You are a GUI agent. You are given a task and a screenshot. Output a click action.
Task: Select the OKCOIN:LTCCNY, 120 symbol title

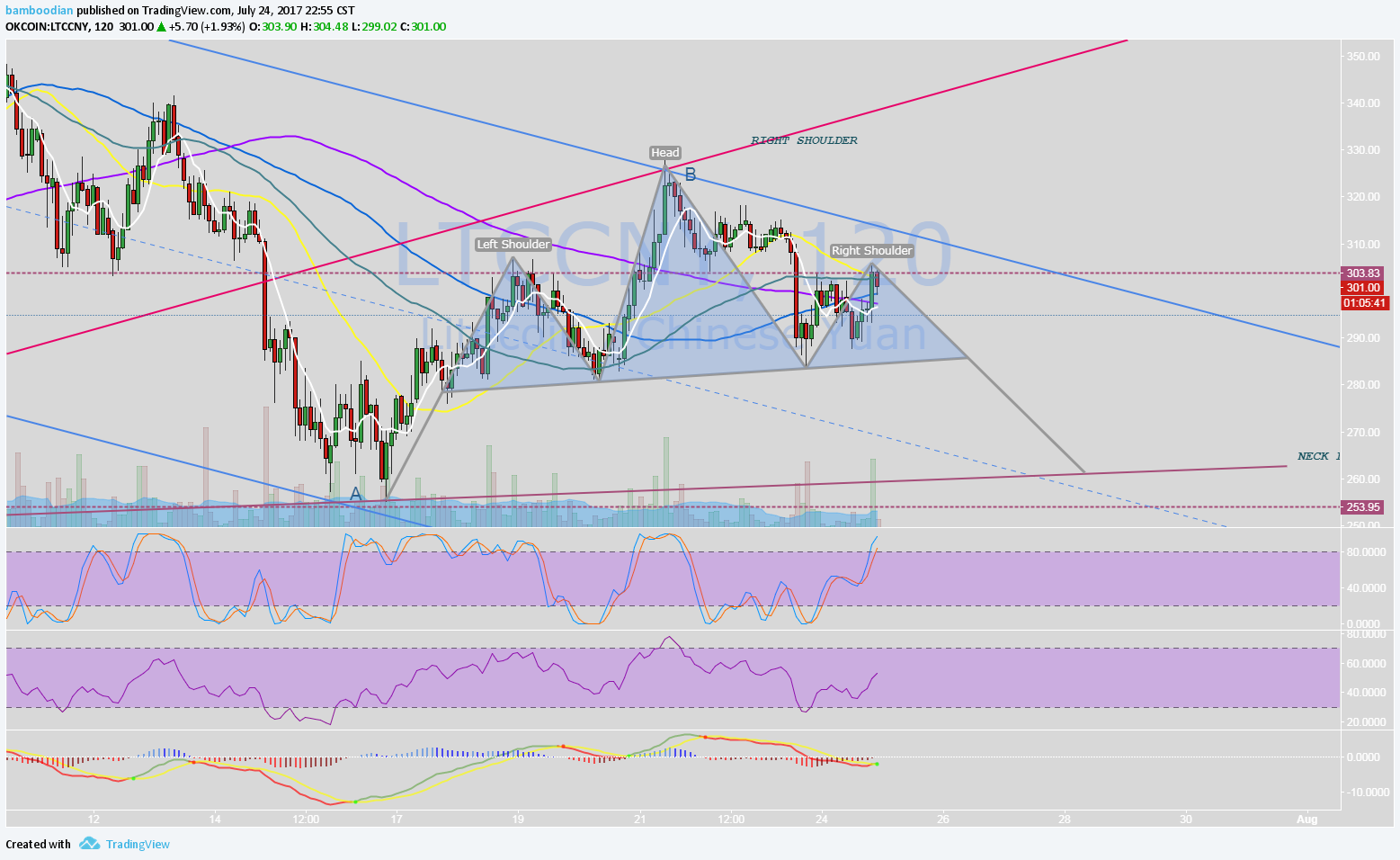(x=59, y=27)
